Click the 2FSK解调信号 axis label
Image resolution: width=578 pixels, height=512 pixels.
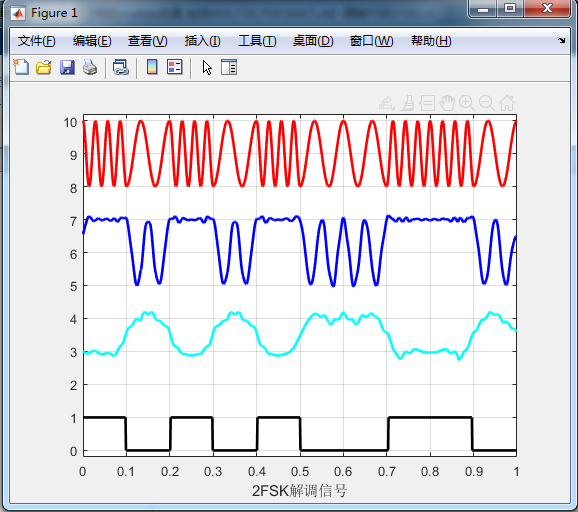(x=299, y=491)
